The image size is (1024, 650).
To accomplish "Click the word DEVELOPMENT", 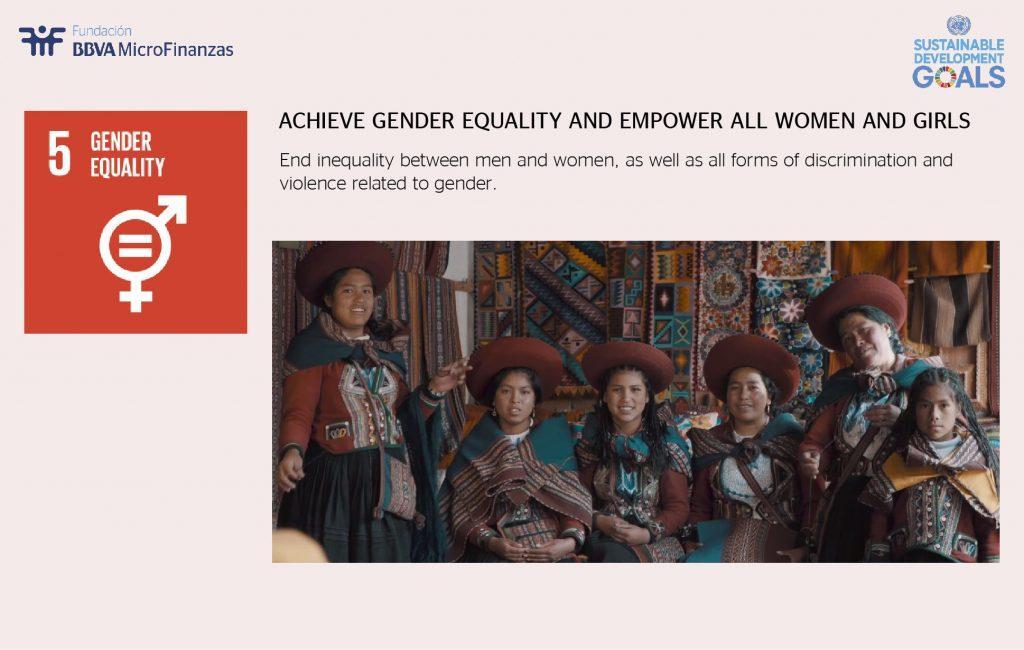I will coord(958,58).
